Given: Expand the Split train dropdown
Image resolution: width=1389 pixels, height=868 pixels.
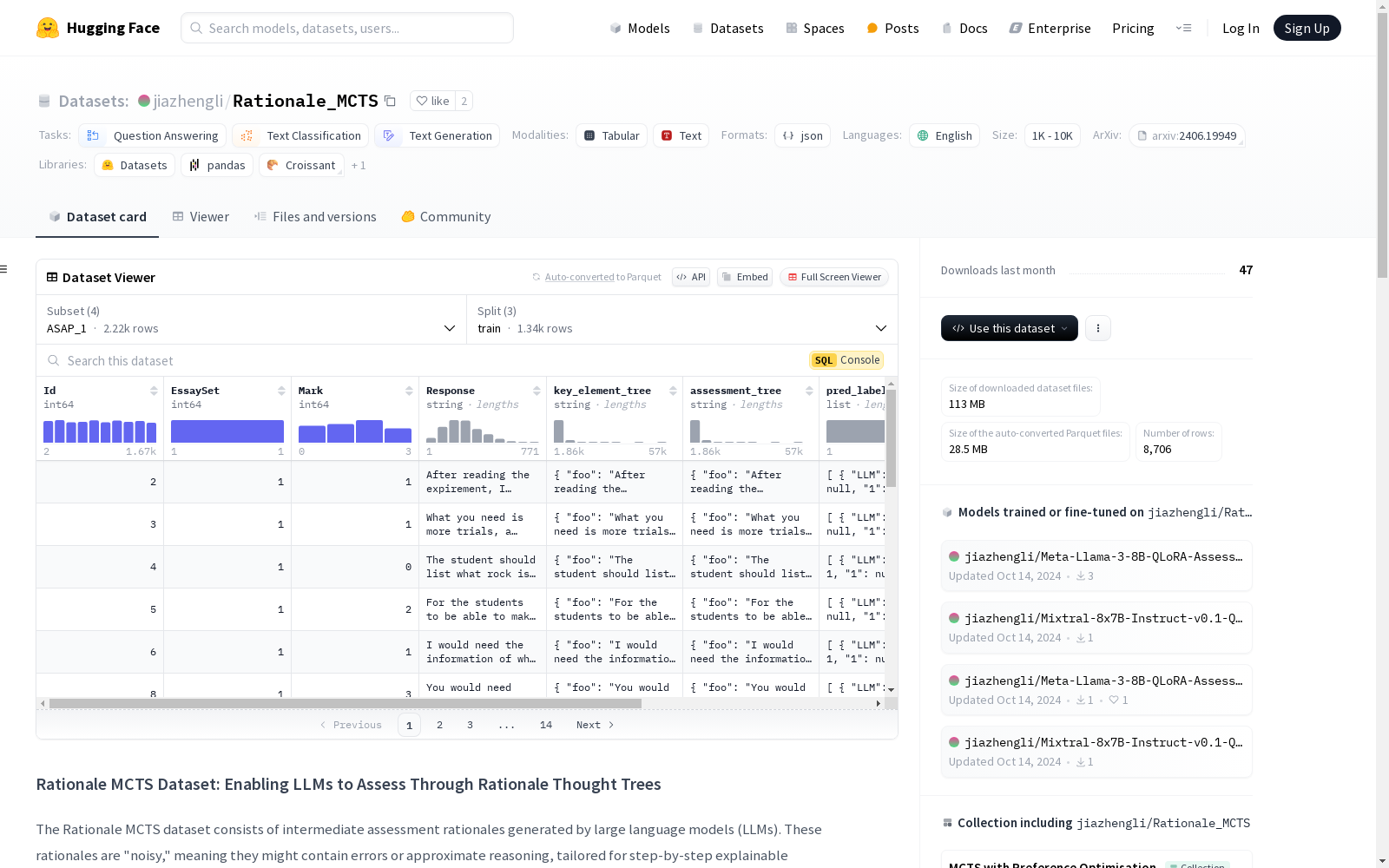Looking at the screenshot, I should (682, 319).
